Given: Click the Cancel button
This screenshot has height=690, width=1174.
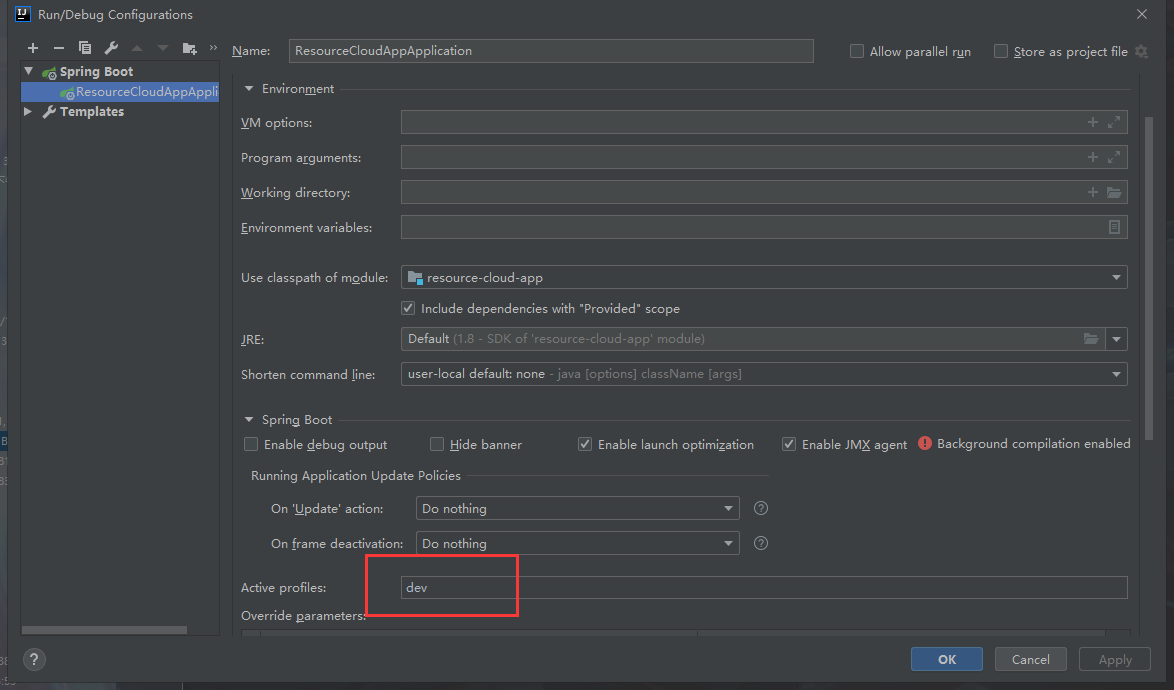Looking at the screenshot, I should point(1030,659).
